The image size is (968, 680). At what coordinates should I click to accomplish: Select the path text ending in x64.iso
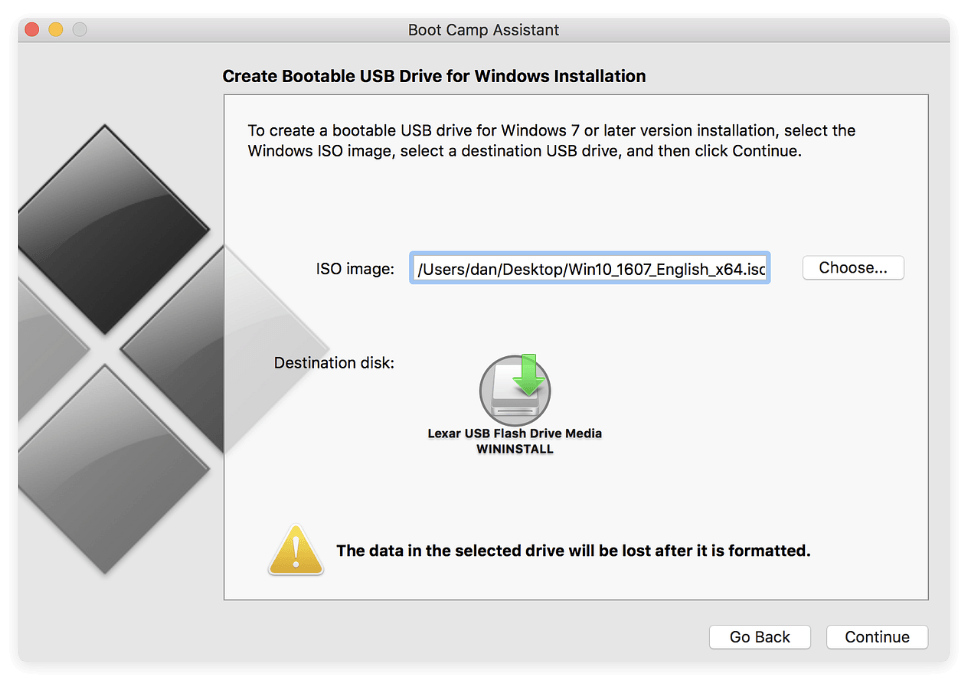click(590, 268)
